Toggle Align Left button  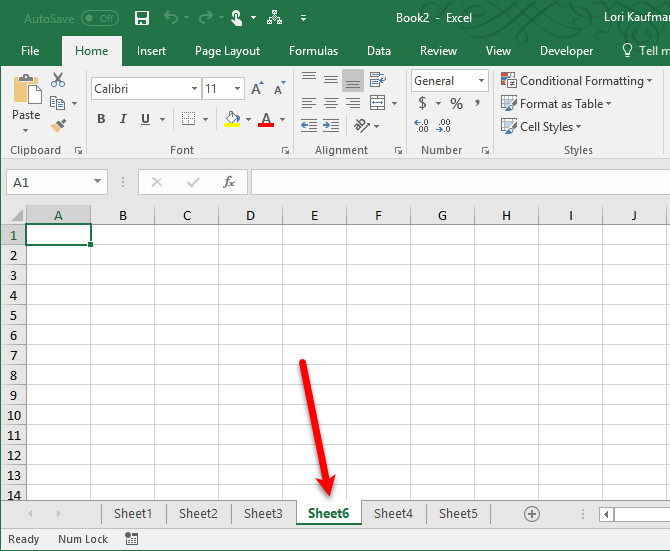pyautogui.click(x=309, y=103)
